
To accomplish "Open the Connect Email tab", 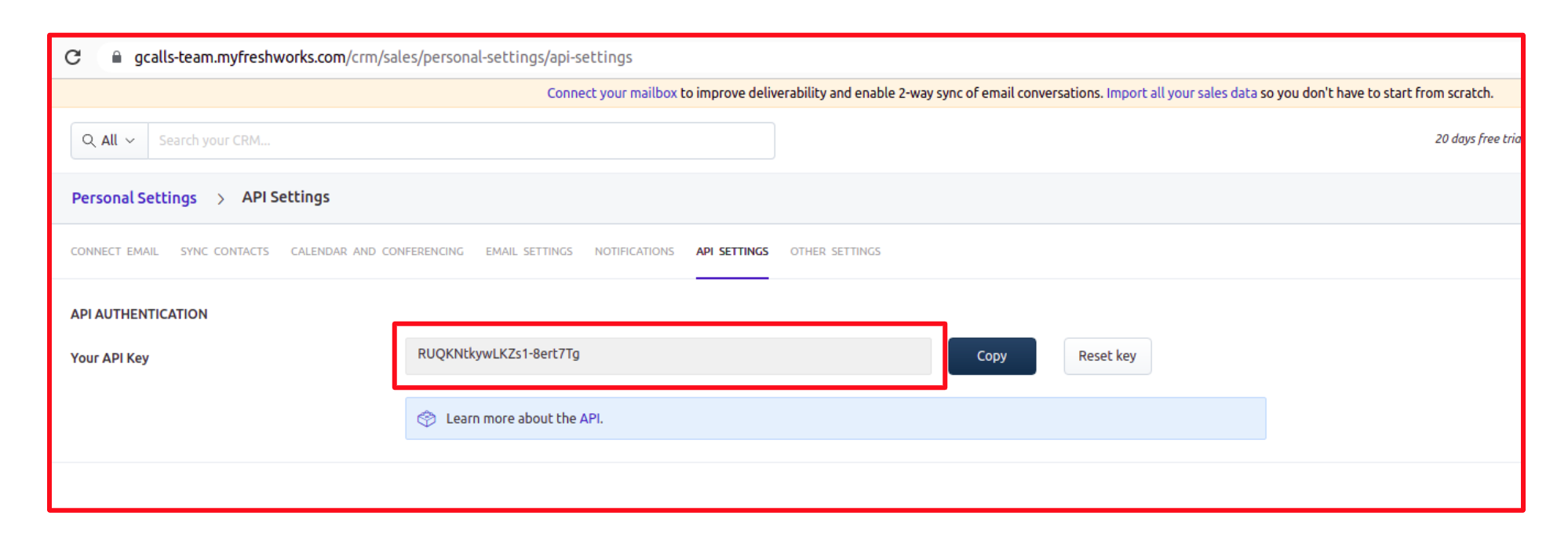I will (115, 252).
